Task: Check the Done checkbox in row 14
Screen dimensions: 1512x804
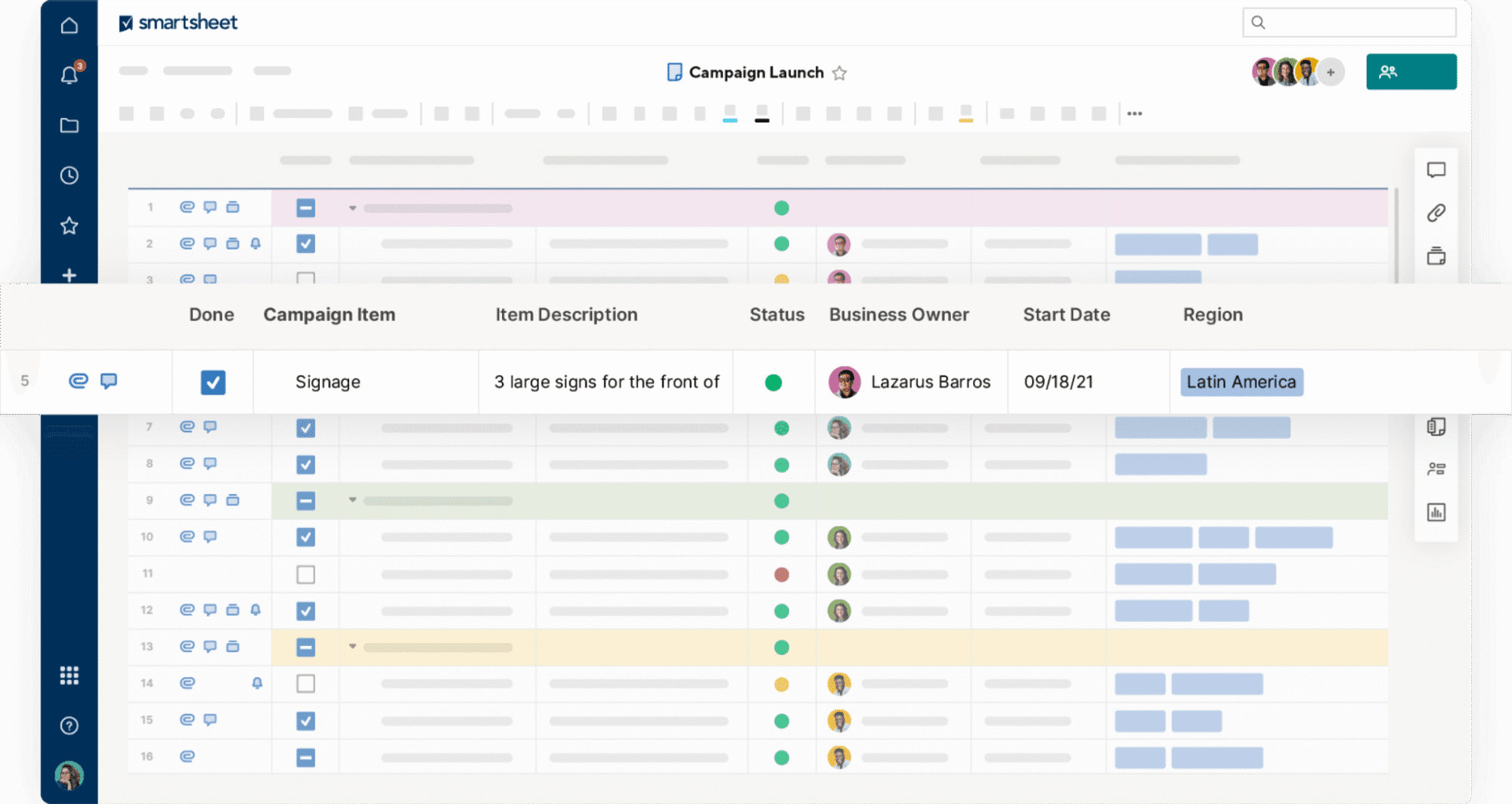Action: click(x=305, y=684)
